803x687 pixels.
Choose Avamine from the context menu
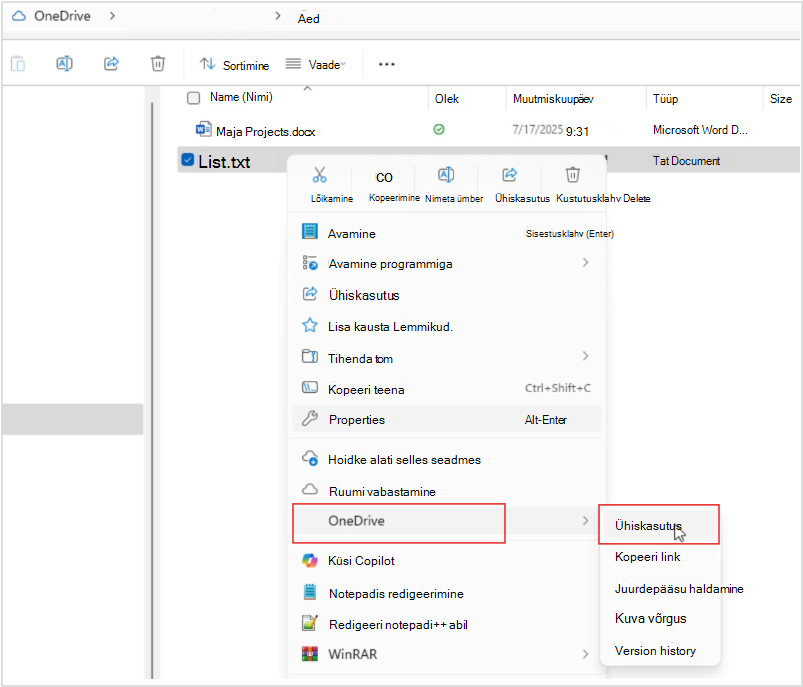point(446,233)
